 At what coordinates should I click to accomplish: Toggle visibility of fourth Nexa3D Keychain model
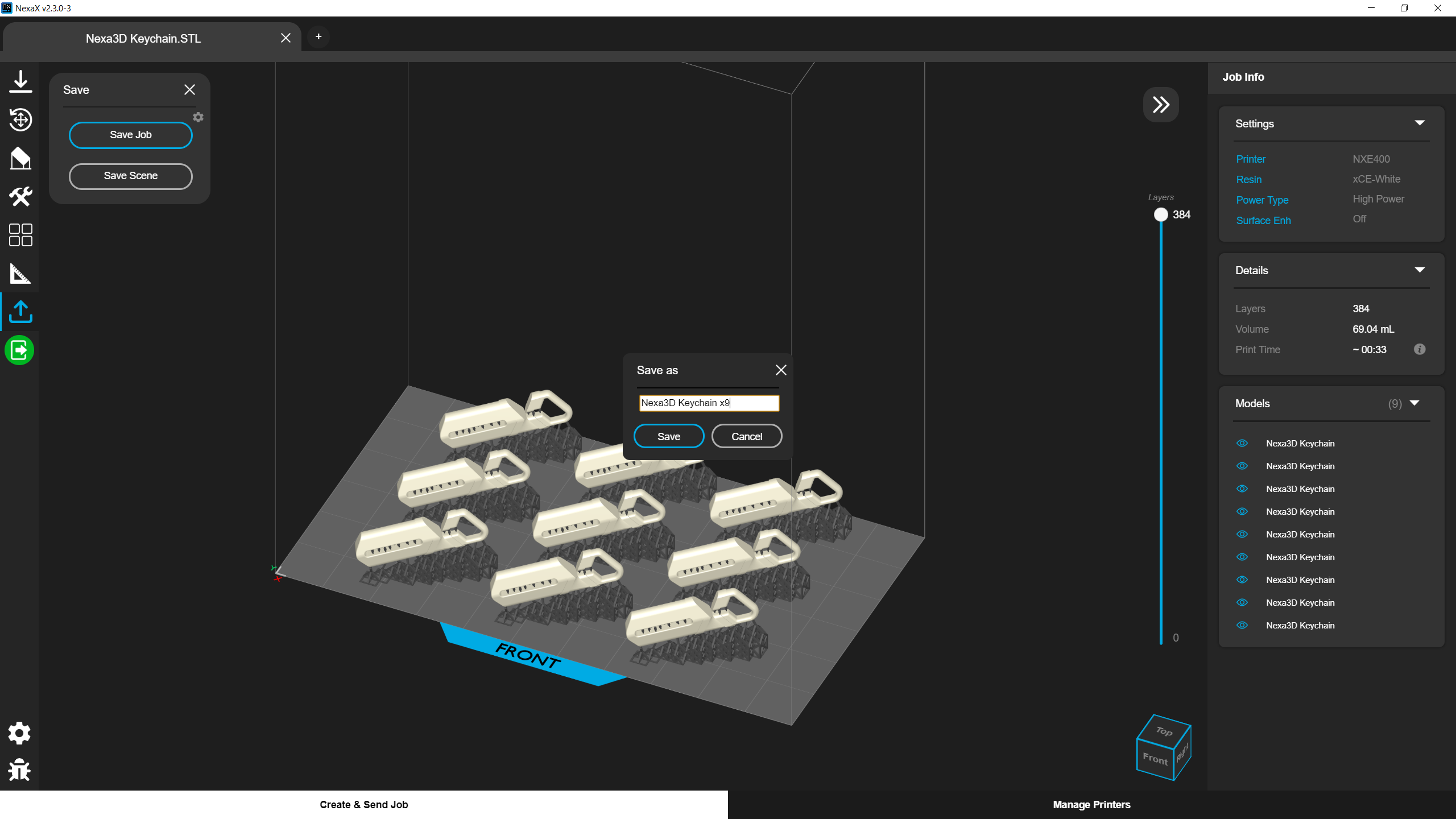pos(1242,511)
